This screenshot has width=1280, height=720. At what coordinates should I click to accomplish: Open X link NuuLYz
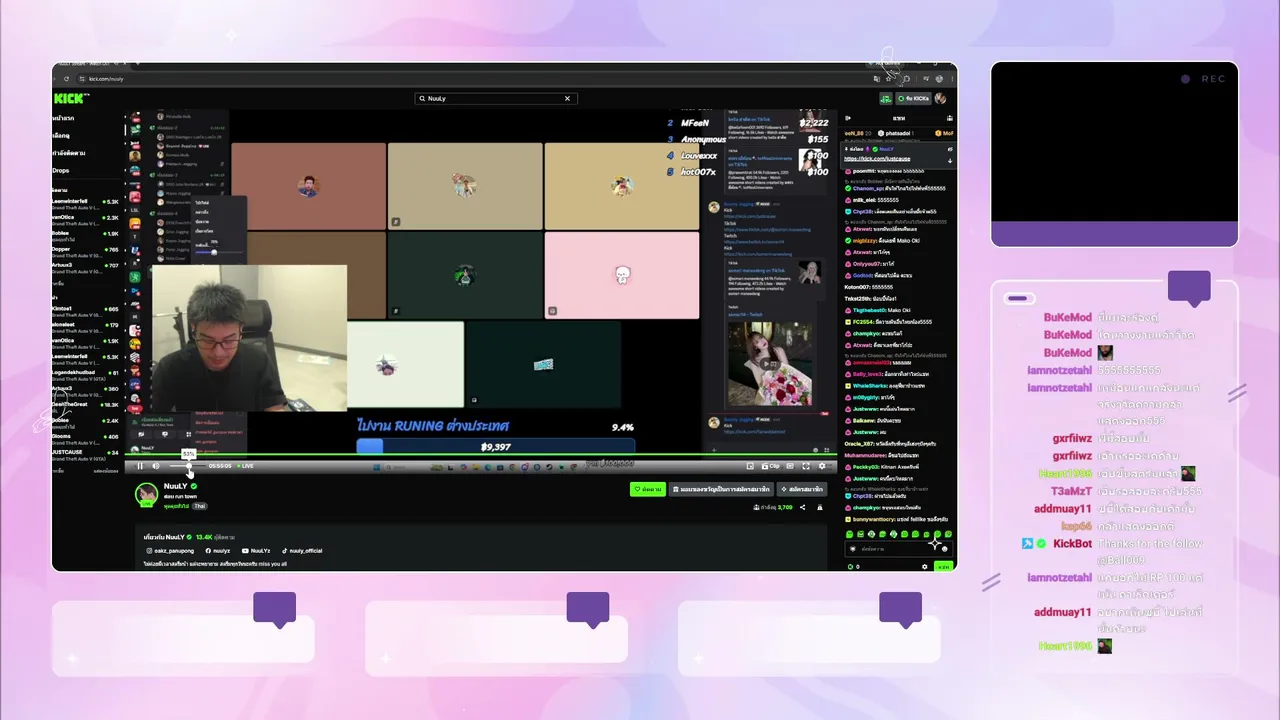(256, 551)
